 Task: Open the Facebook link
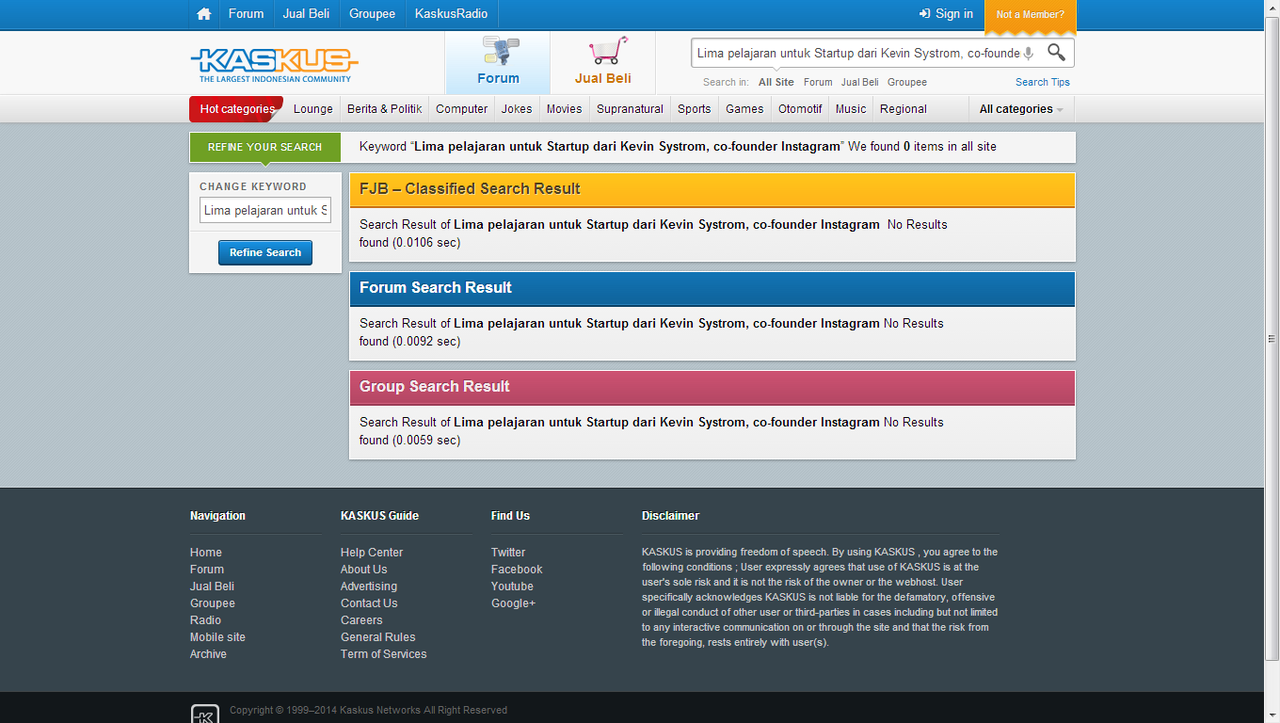coord(517,569)
